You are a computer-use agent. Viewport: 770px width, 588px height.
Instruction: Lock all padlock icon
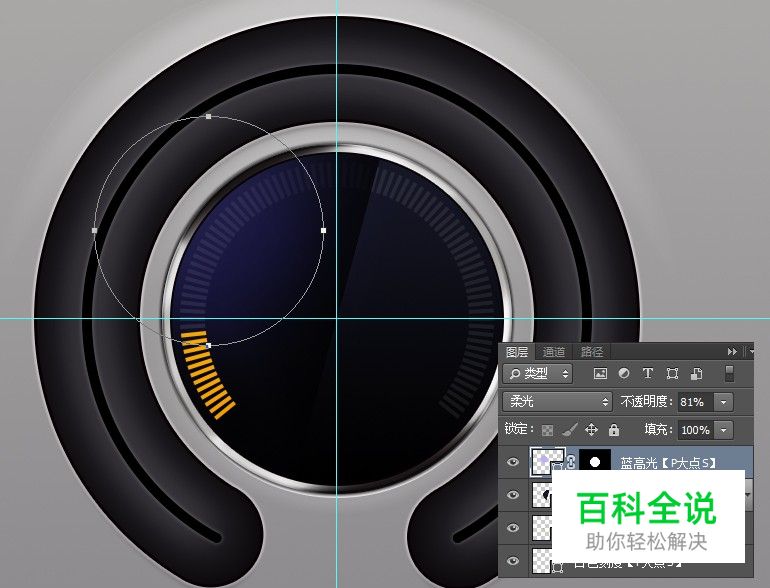click(614, 430)
